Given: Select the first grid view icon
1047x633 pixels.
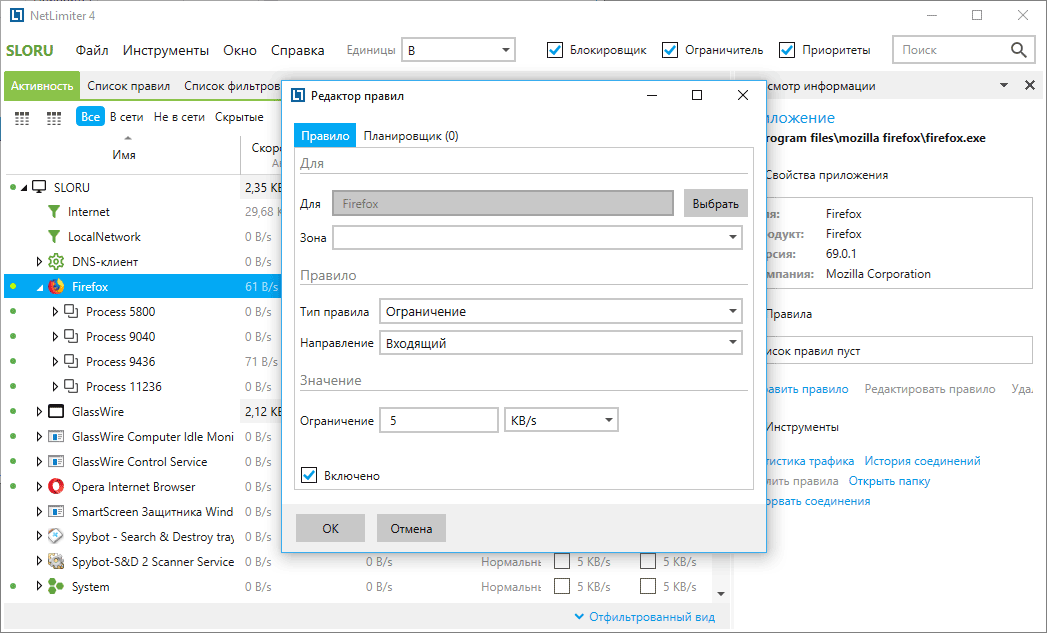Looking at the screenshot, I should click(22, 118).
